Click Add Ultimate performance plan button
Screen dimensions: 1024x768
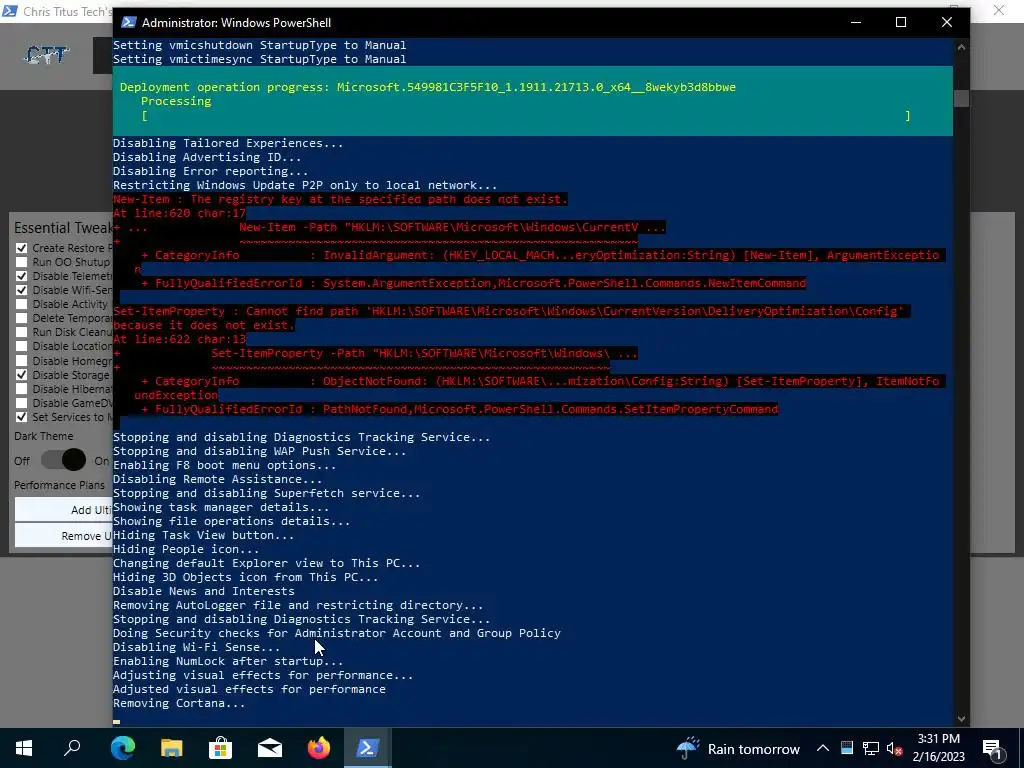click(63, 510)
